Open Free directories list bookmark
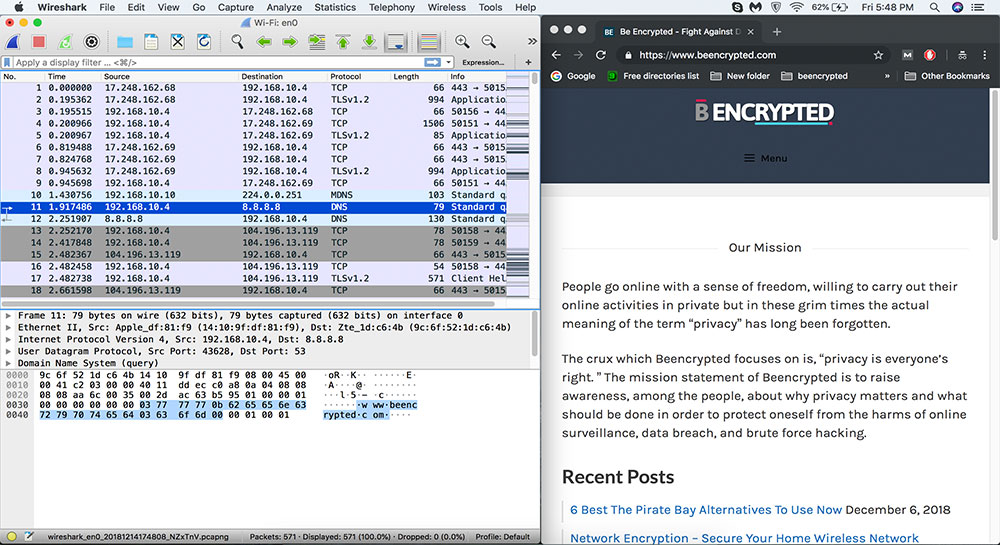1000x545 pixels. [653, 76]
